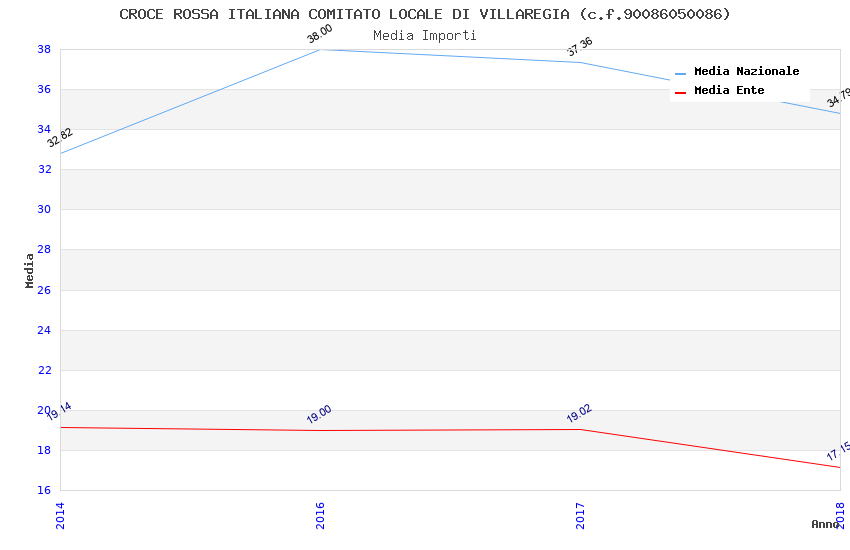850x550 pixels.
Task: Click the y-axis tick value 26
Action: (44, 290)
